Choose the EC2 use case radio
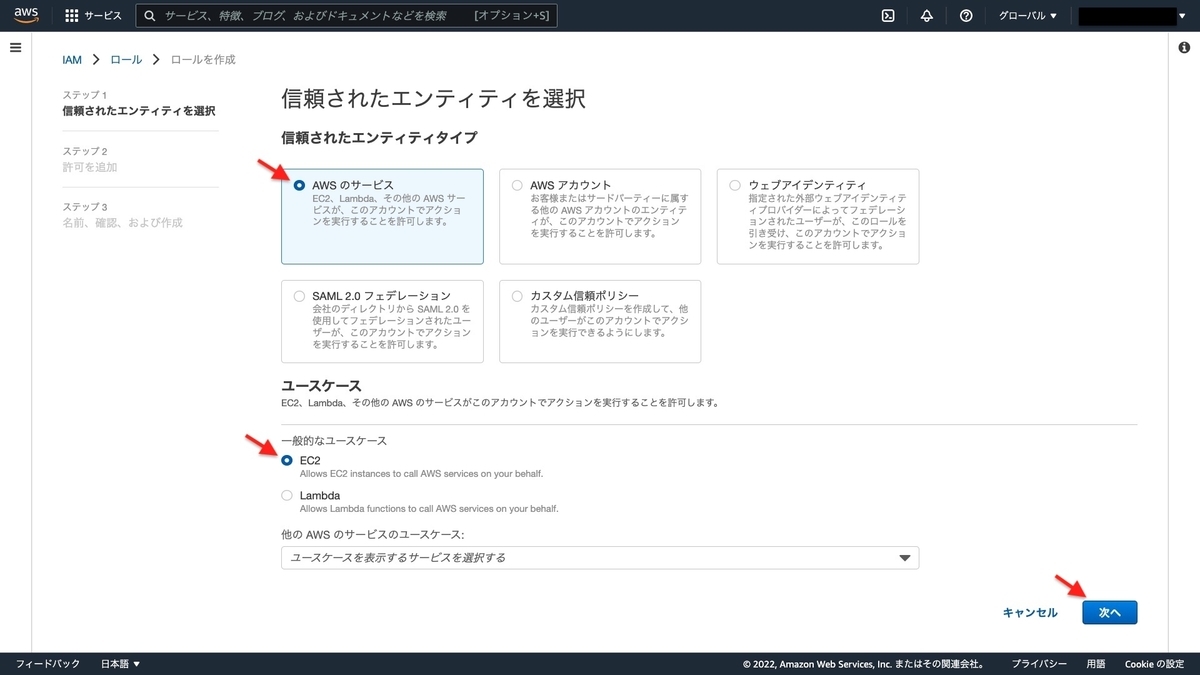Screen dimensions: 1200x675 coord(288,460)
